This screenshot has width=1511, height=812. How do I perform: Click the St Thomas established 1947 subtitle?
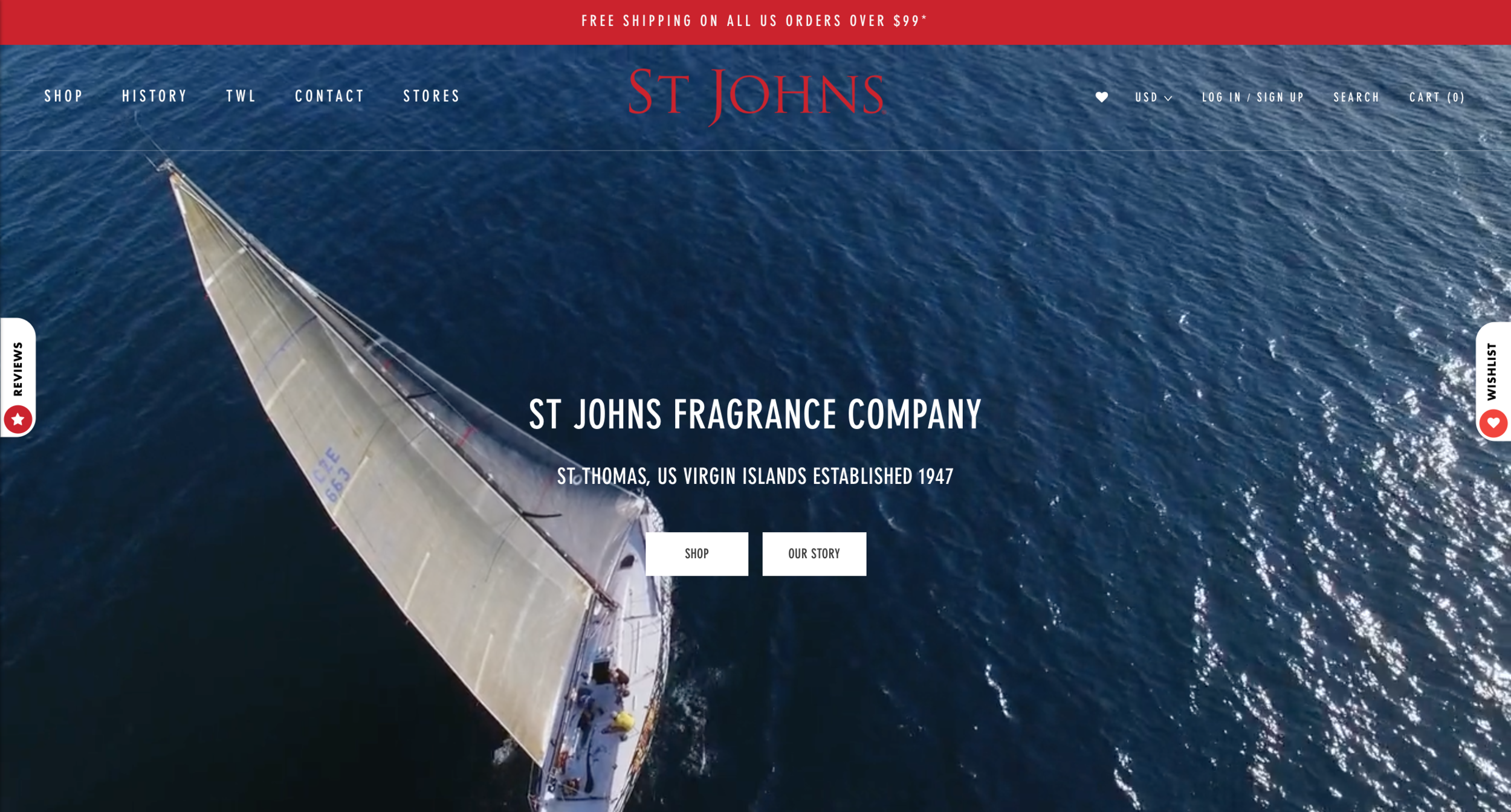[x=755, y=477]
